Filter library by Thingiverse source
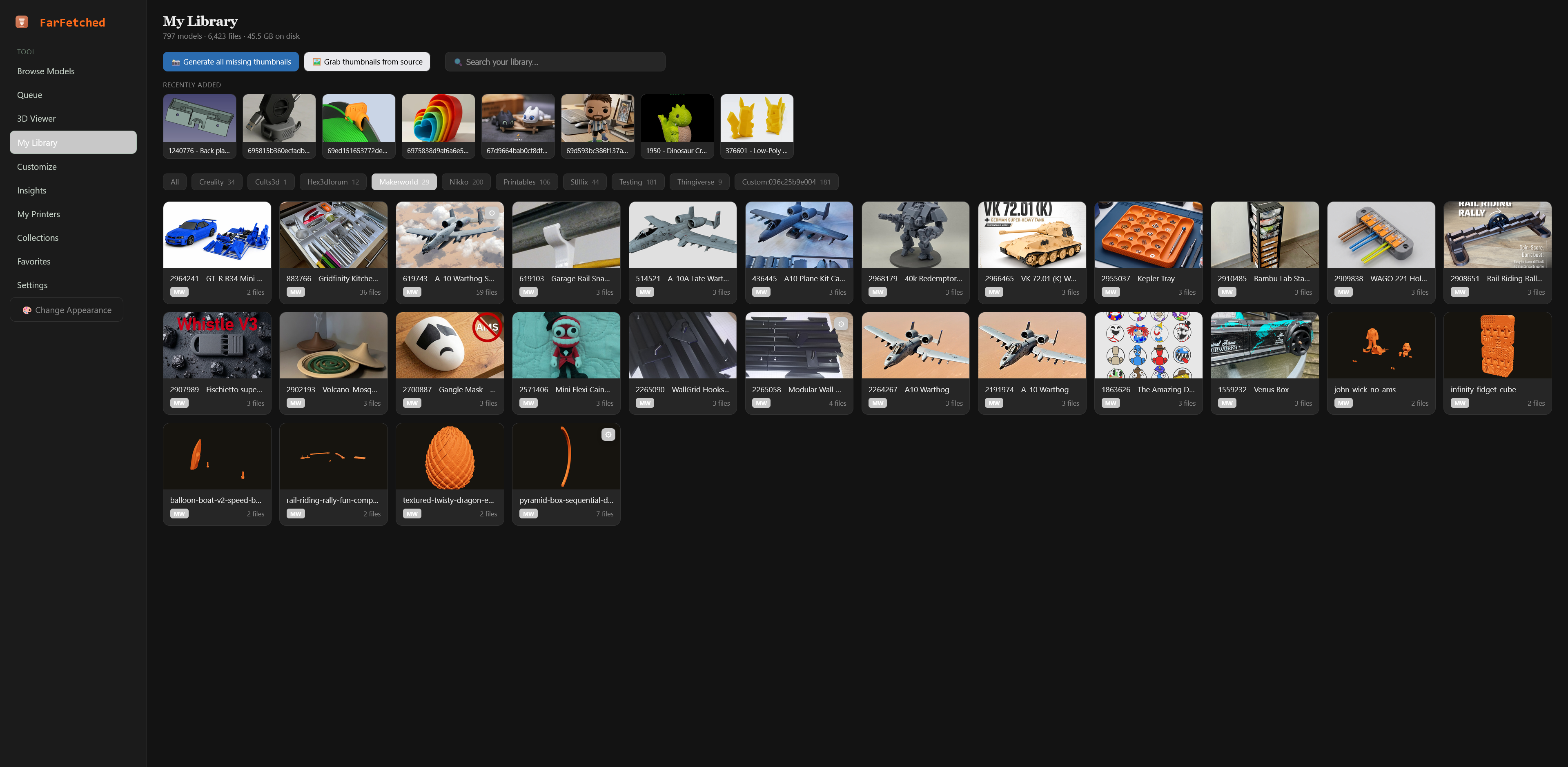Screen dimensions: 1568x767 [x=699, y=182]
